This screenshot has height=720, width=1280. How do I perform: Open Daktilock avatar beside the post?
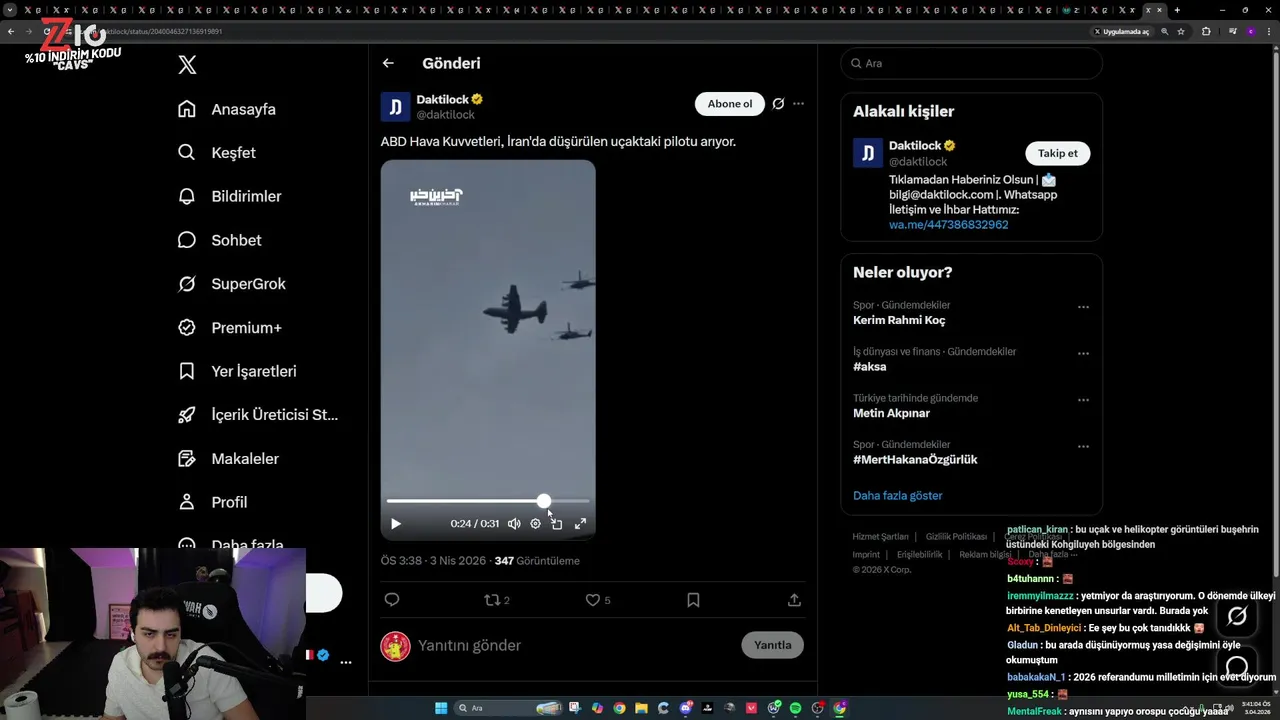pyautogui.click(x=395, y=107)
